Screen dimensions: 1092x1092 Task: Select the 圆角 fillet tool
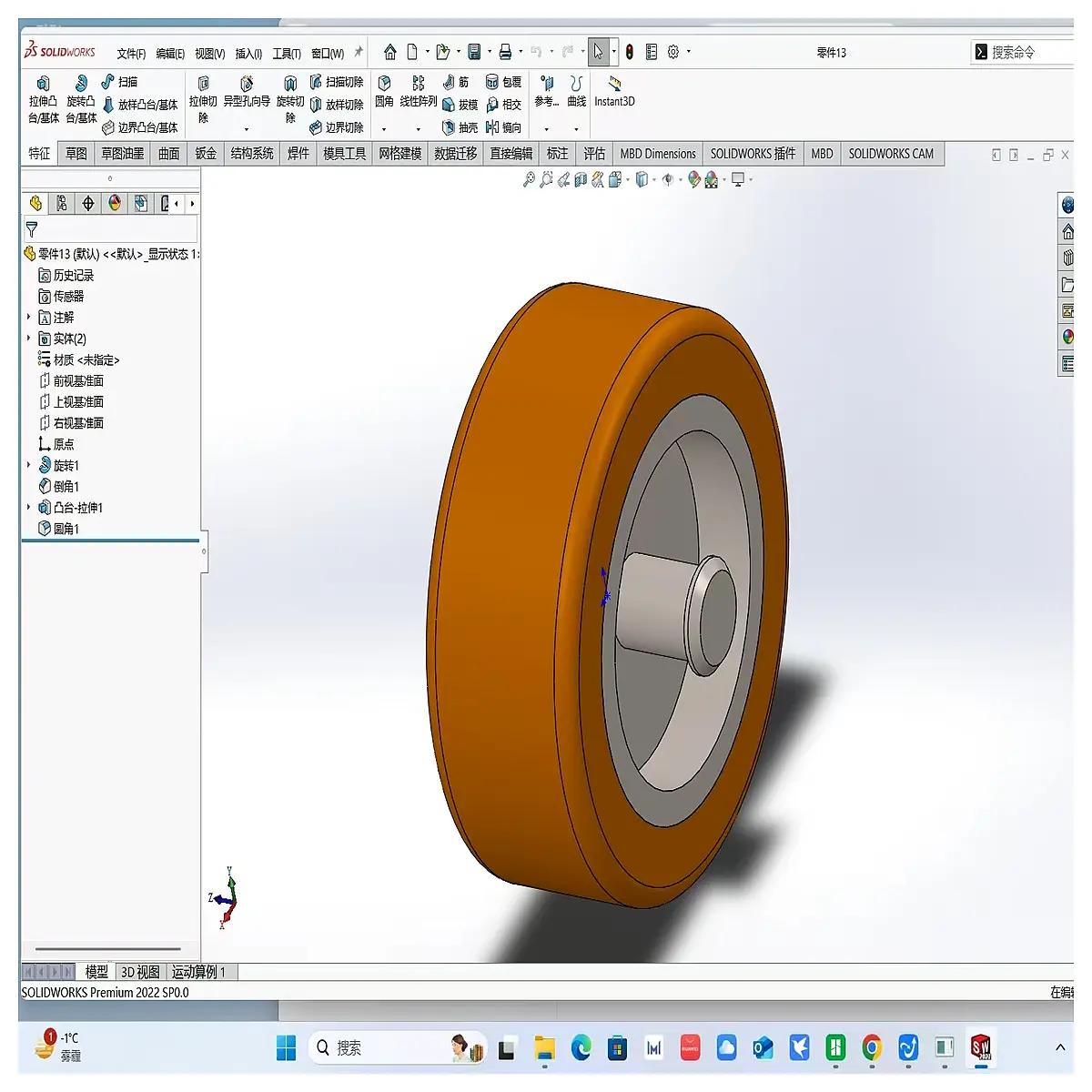[385, 91]
